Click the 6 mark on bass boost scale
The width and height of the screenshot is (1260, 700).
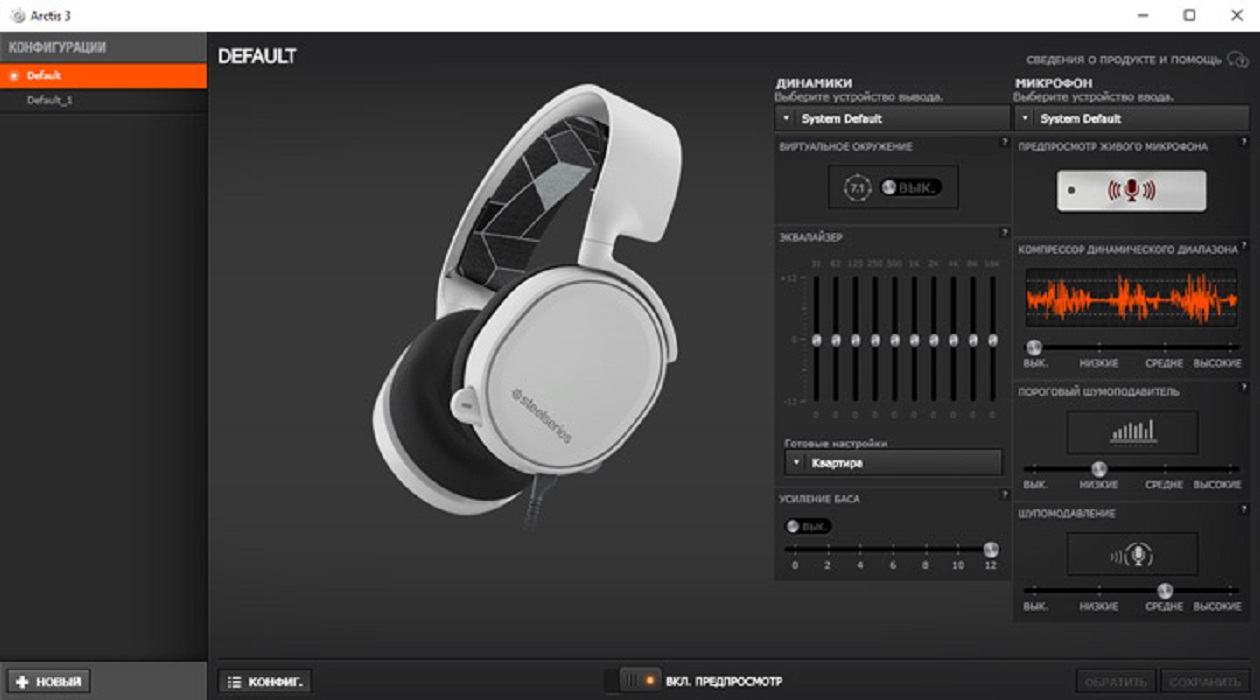892,566
